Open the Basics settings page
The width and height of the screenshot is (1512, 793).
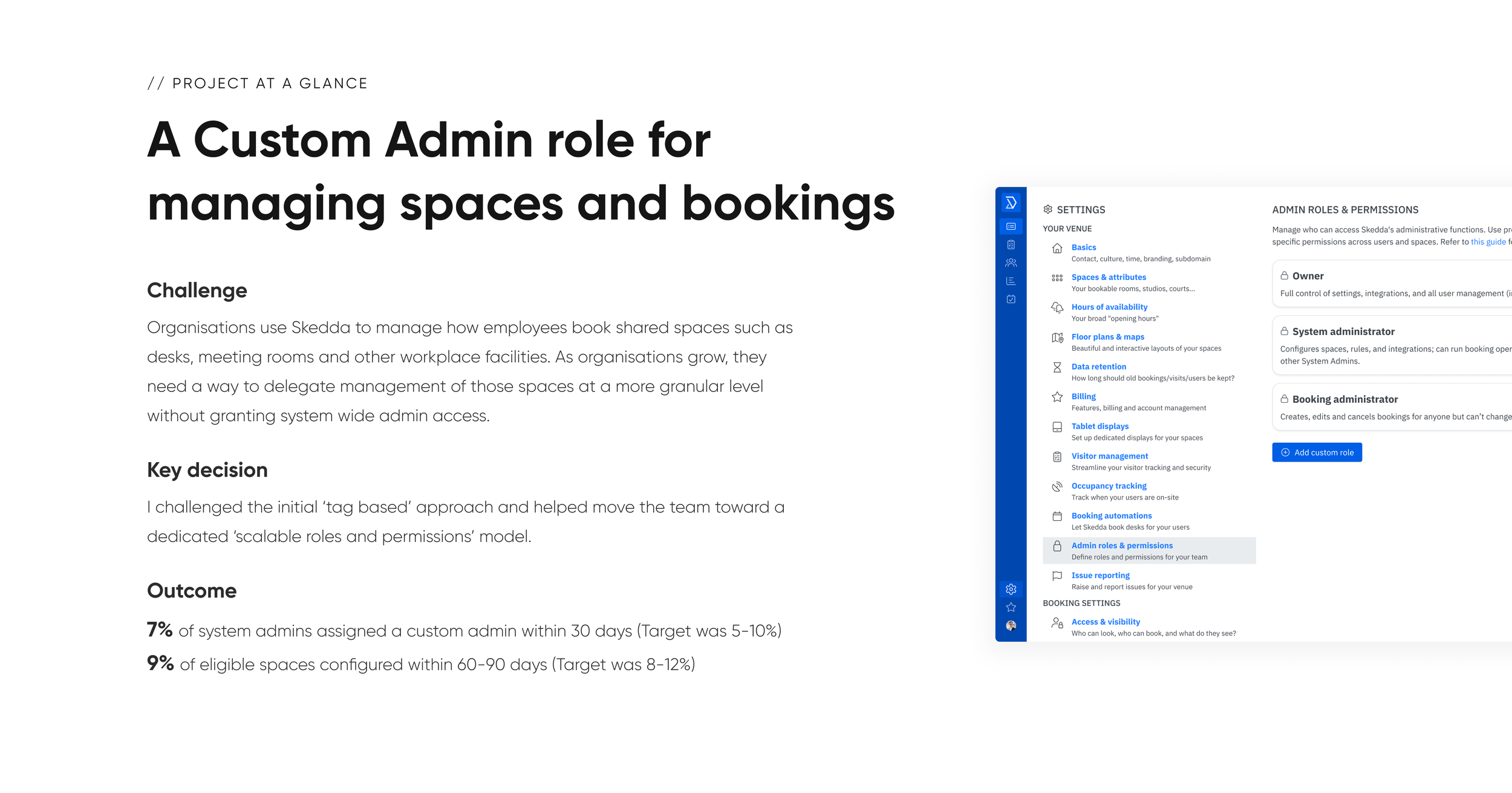(x=1083, y=247)
